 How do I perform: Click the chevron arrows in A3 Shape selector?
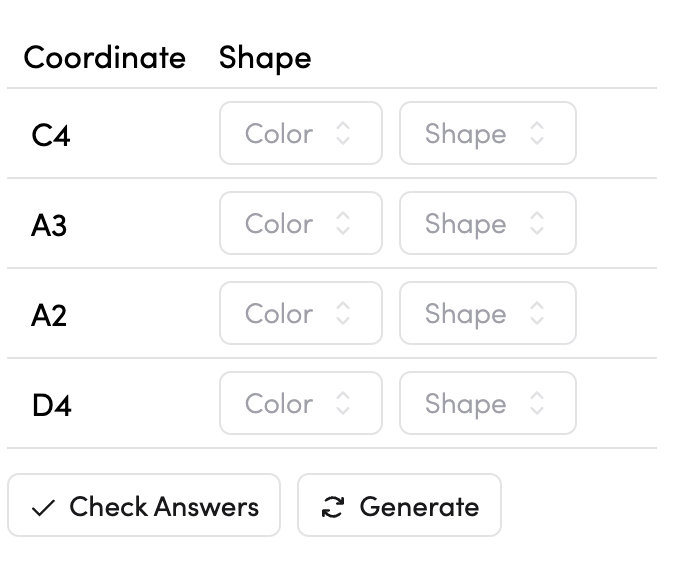[x=537, y=223]
